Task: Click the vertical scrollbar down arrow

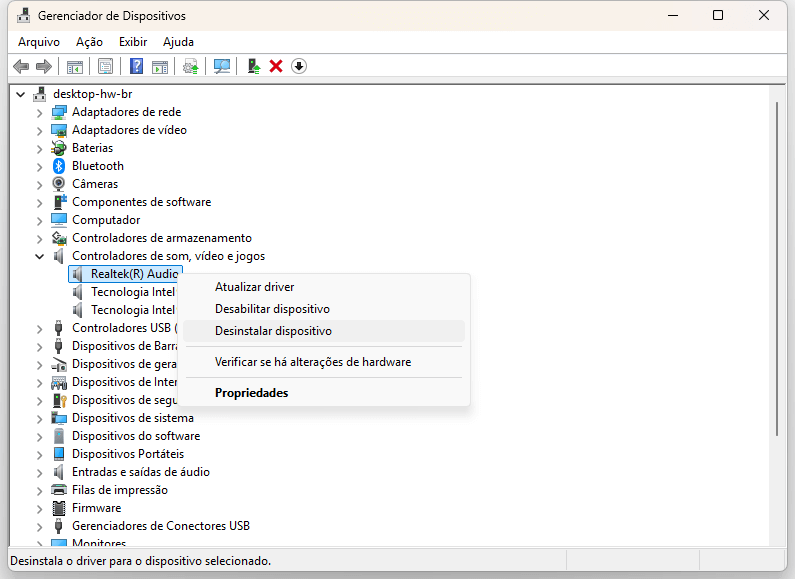Action: pyautogui.click(x=777, y=538)
